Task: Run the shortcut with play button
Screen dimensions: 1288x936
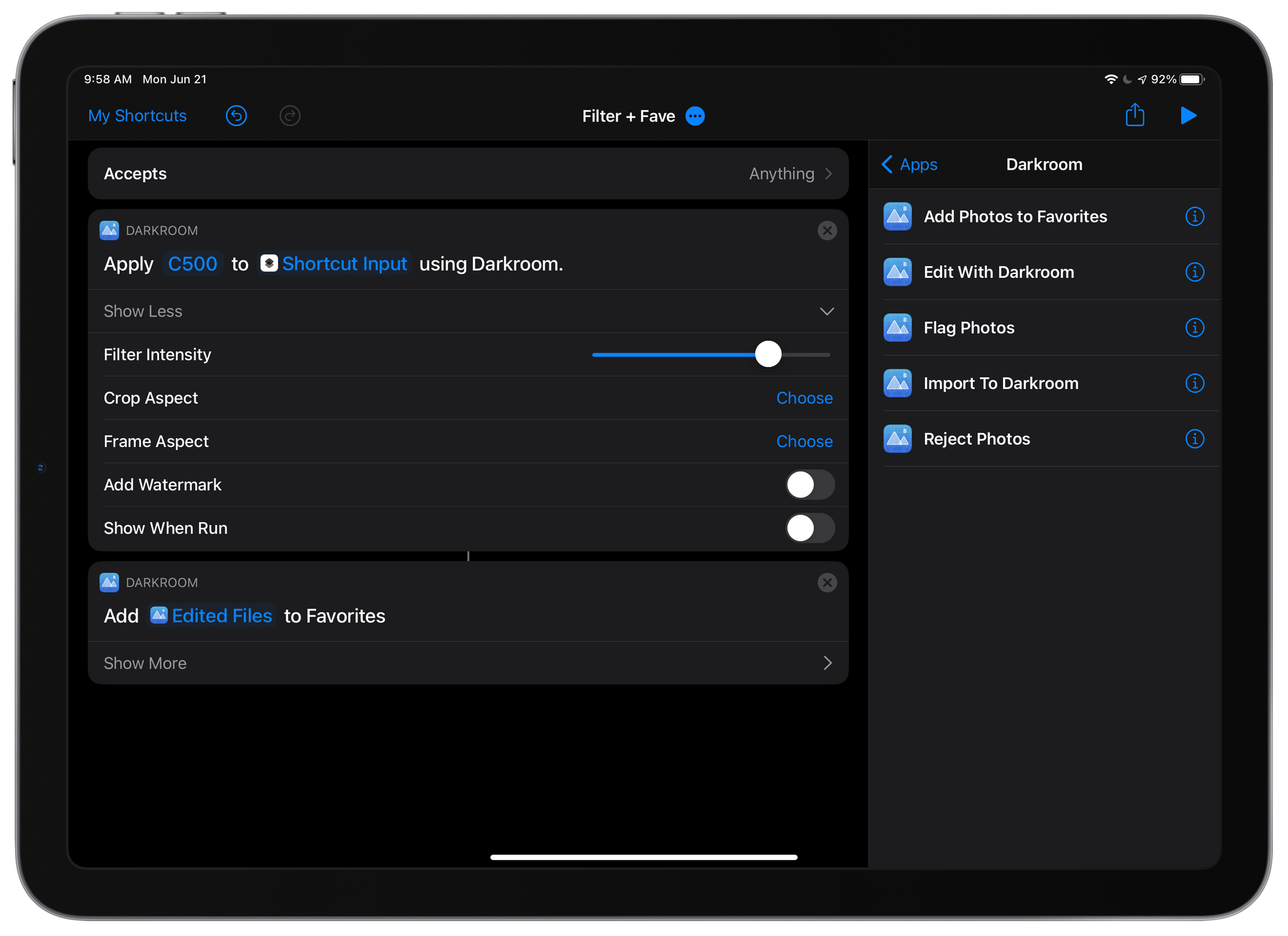Action: point(1188,116)
